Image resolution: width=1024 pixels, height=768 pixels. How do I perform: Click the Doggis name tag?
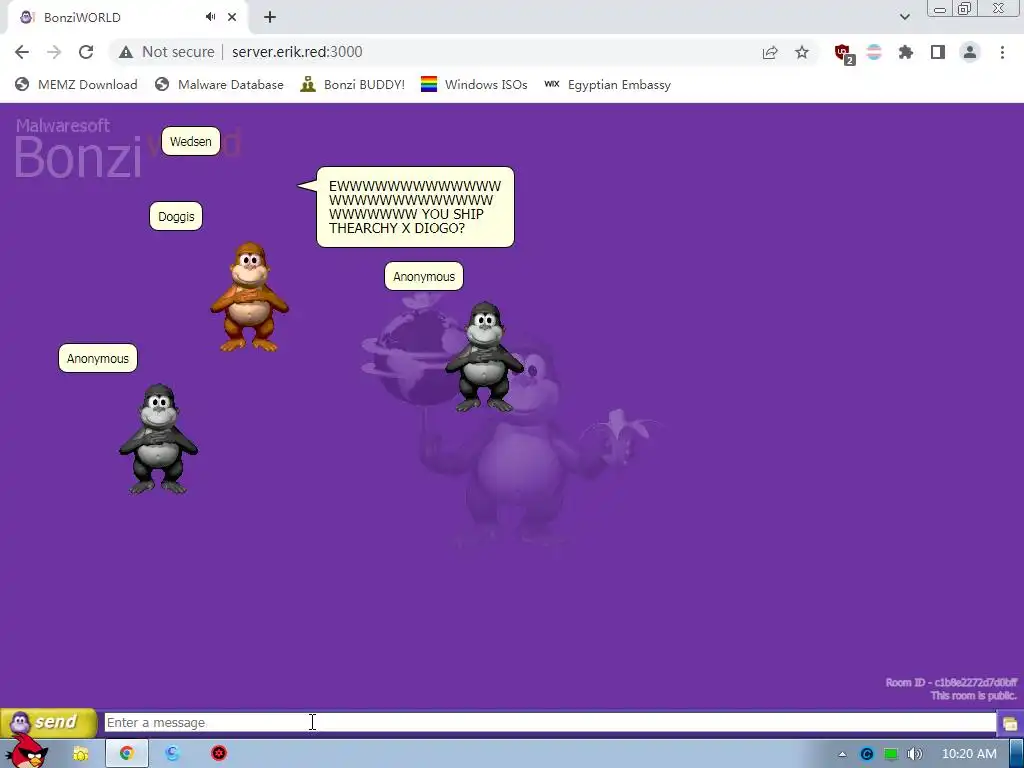point(176,216)
